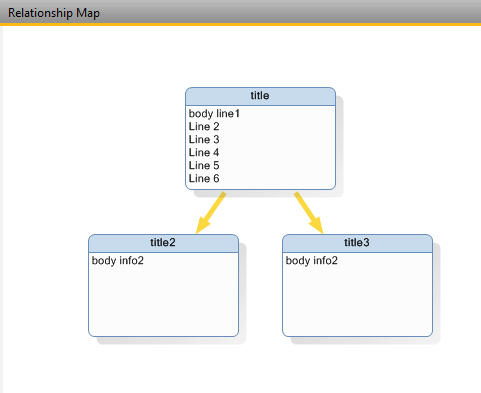
Task: Click the "body line1" text in the top node
Action: [x=214, y=114]
